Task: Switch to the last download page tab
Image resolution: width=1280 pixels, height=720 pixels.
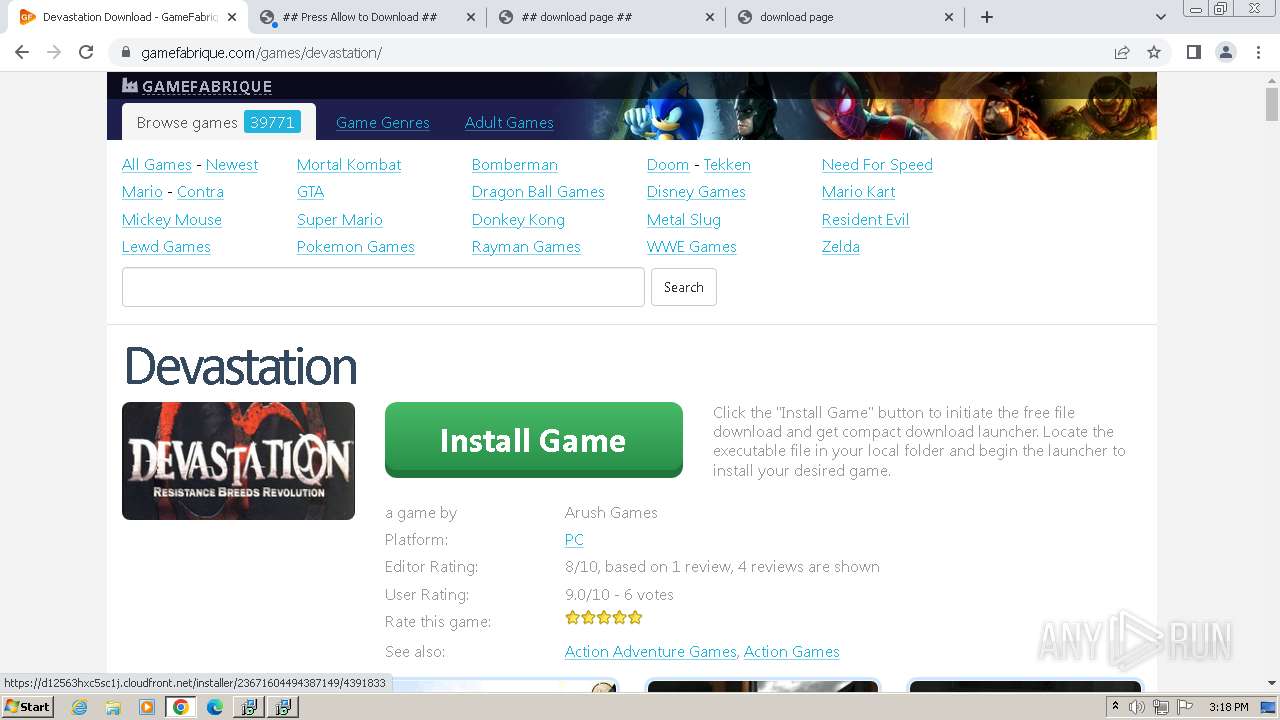Action: (x=845, y=17)
